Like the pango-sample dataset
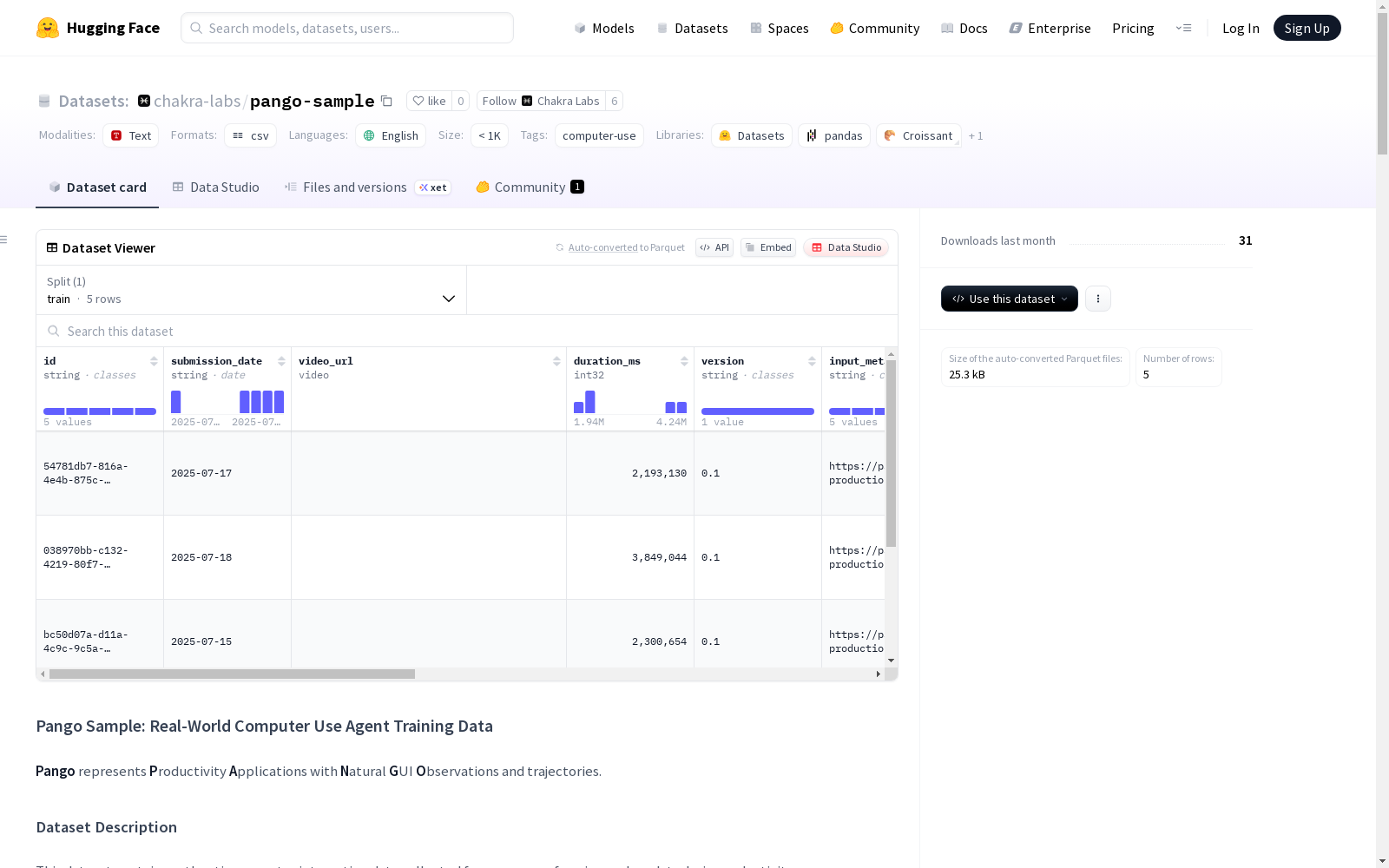 tap(429, 101)
